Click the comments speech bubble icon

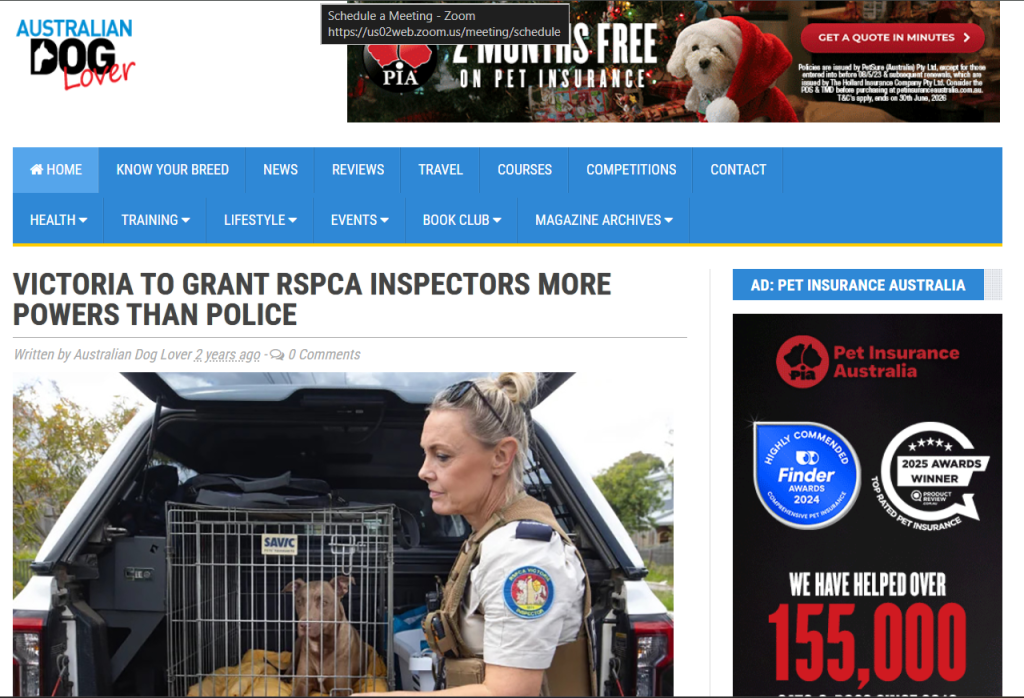click(x=277, y=355)
